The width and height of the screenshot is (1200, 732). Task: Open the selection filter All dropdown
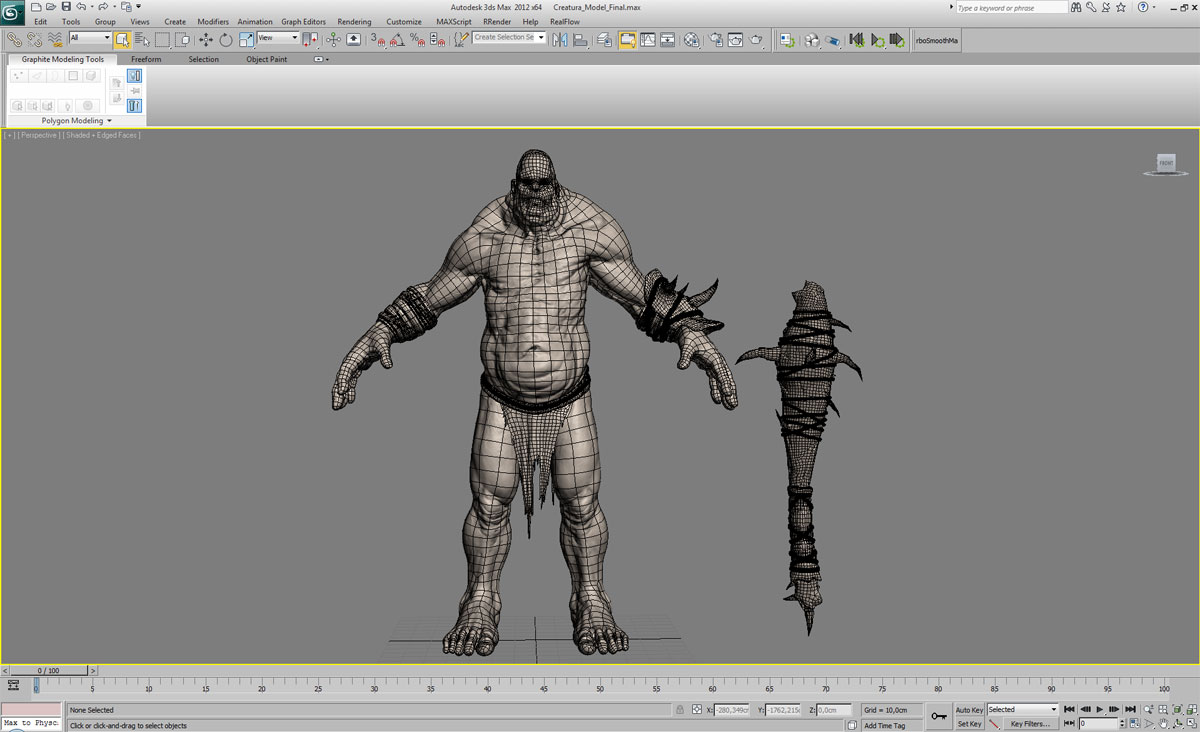pyautogui.click(x=90, y=38)
